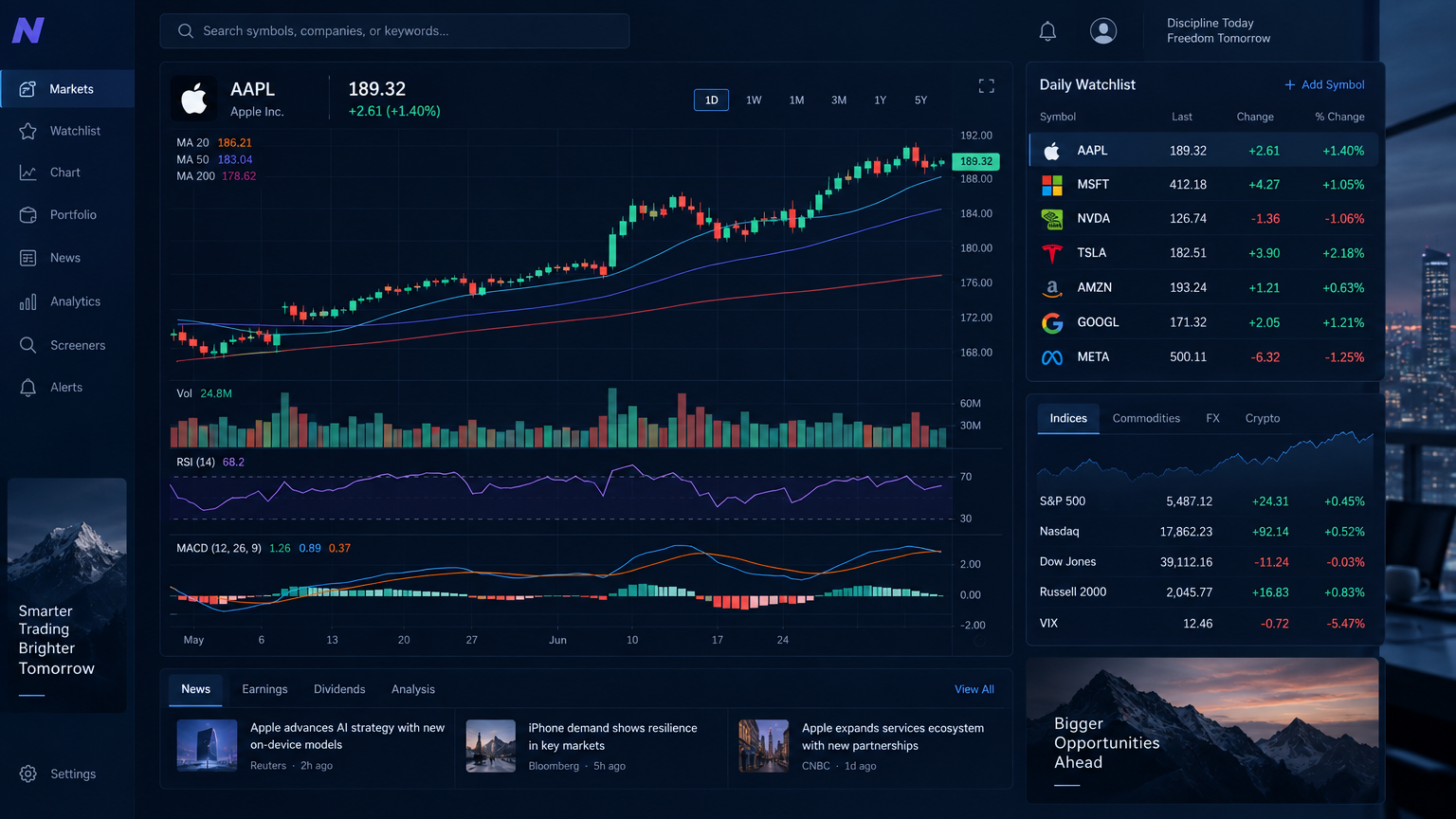Switch chart to 1W timeframe
The height and width of the screenshot is (819, 1456).
tap(754, 100)
